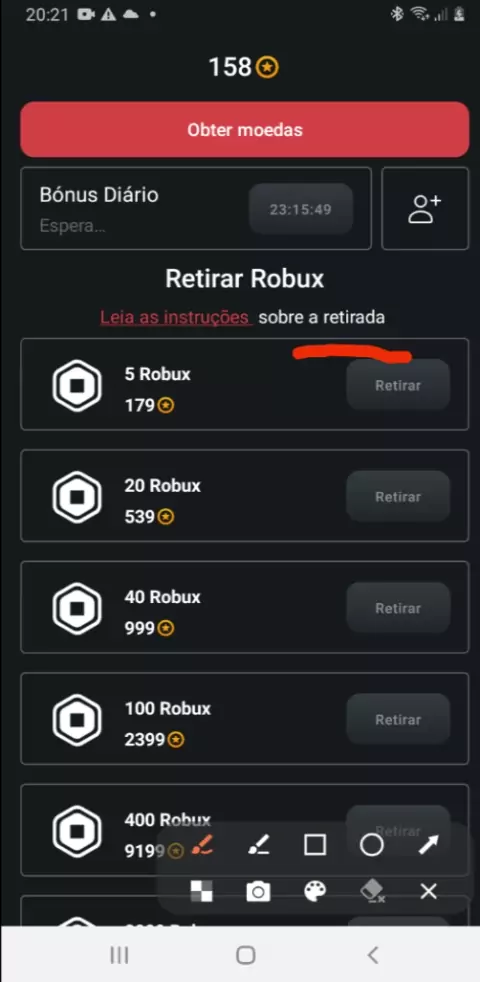Choose the rectangle shape tool
Image resolution: width=480 pixels, height=982 pixels.
pyautogui.click(x=315, y=845)
